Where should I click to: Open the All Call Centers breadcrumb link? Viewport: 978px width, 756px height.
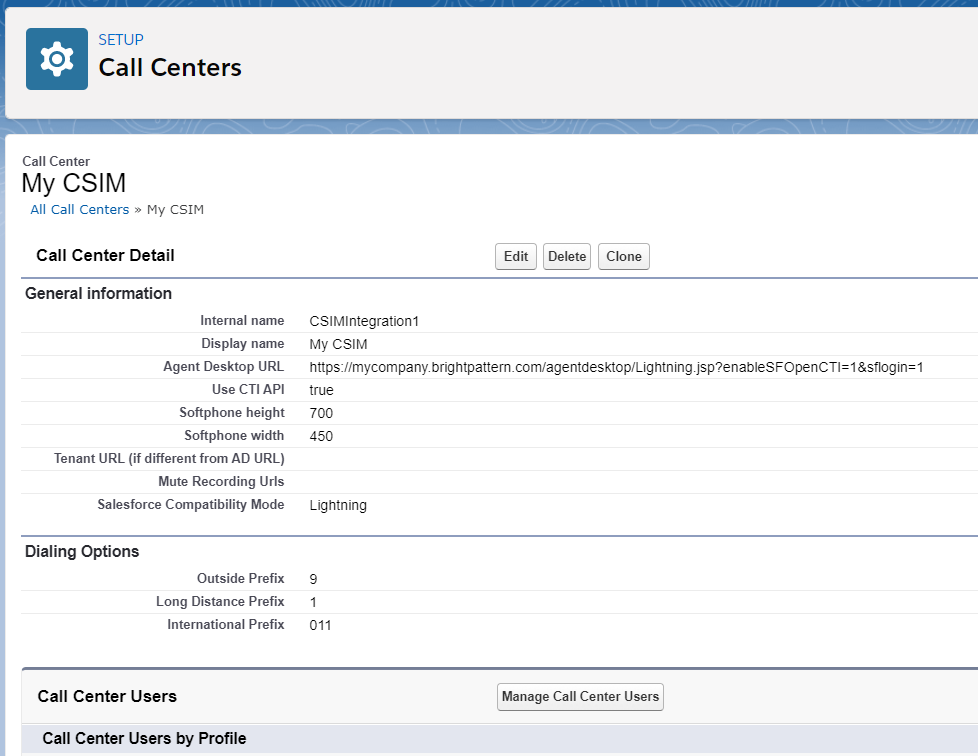[80, 210]
